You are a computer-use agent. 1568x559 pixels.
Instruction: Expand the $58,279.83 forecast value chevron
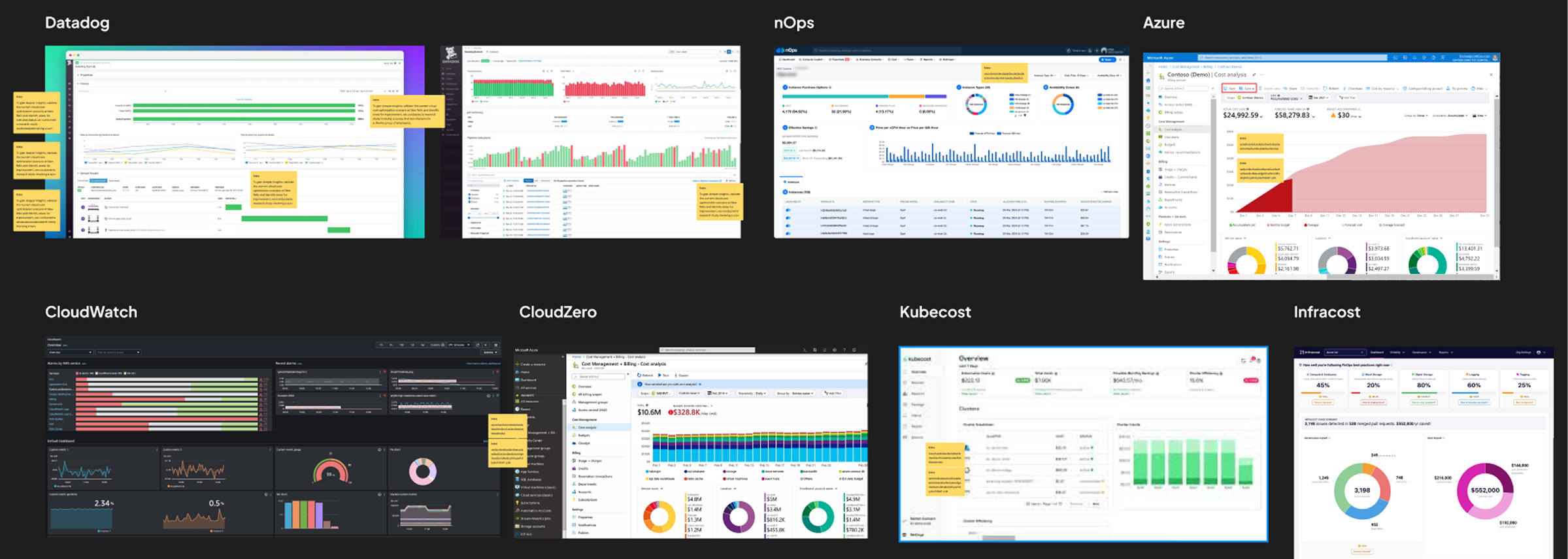point(1314,116)
